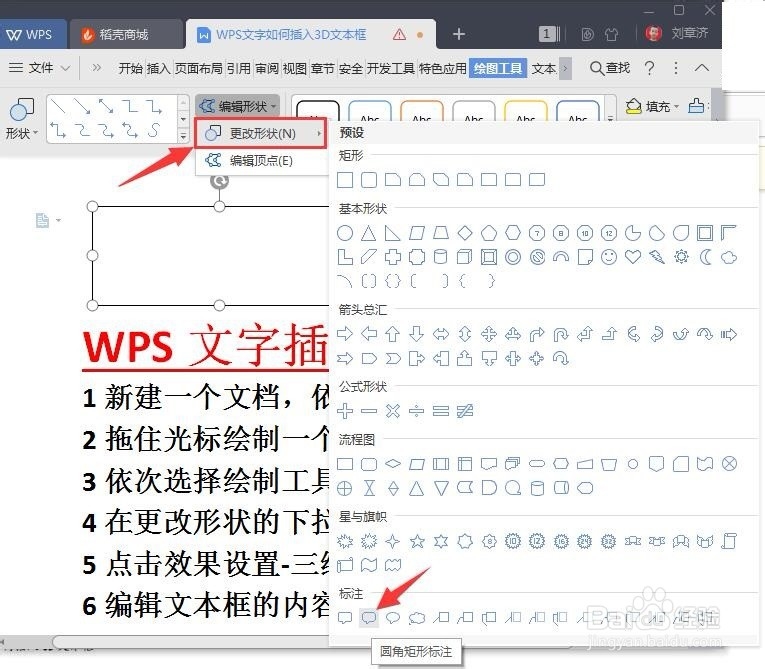765x669 pixels.
Task: Switch to the 插入 ribbon tab
Action: pos(159,68)
